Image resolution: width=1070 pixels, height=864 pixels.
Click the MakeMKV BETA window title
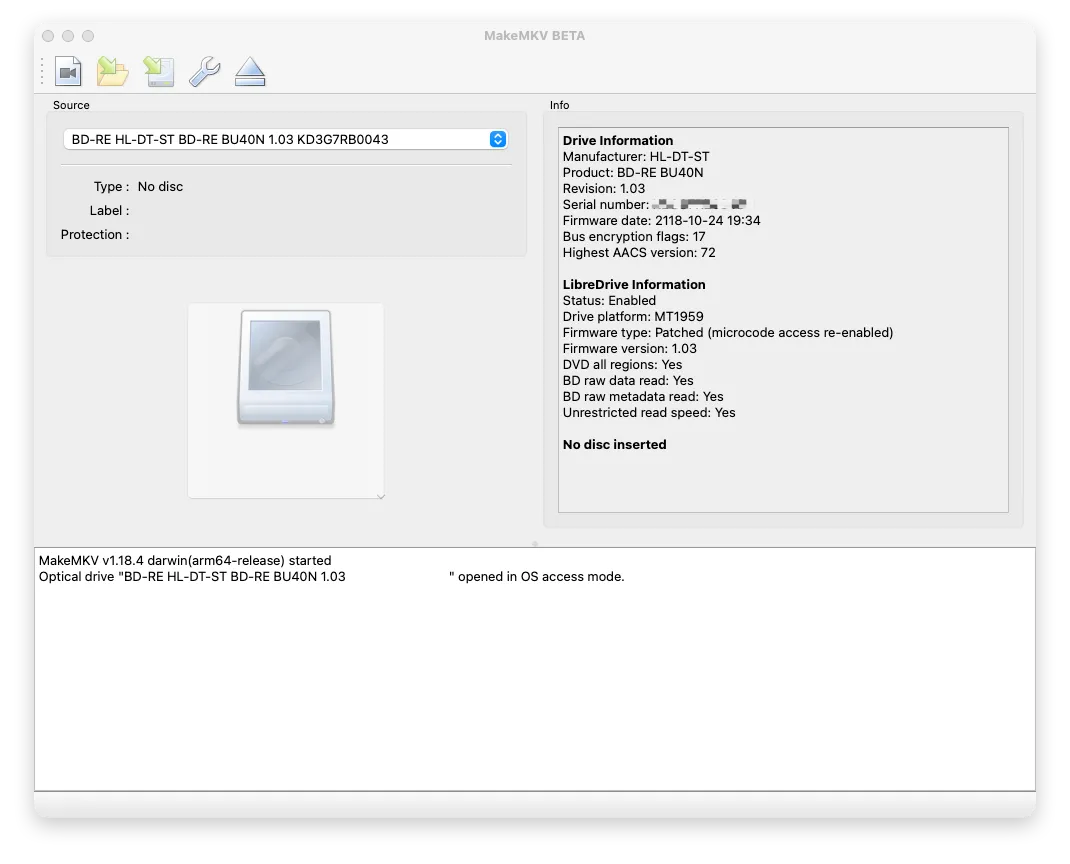(x=534, y=36)
